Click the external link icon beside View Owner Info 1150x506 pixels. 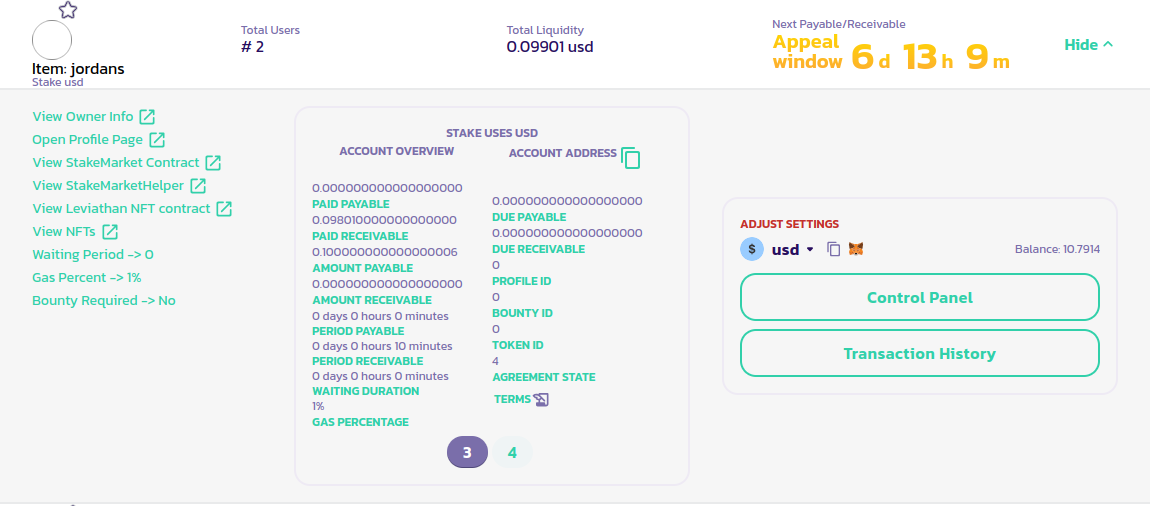click(147, 117)
